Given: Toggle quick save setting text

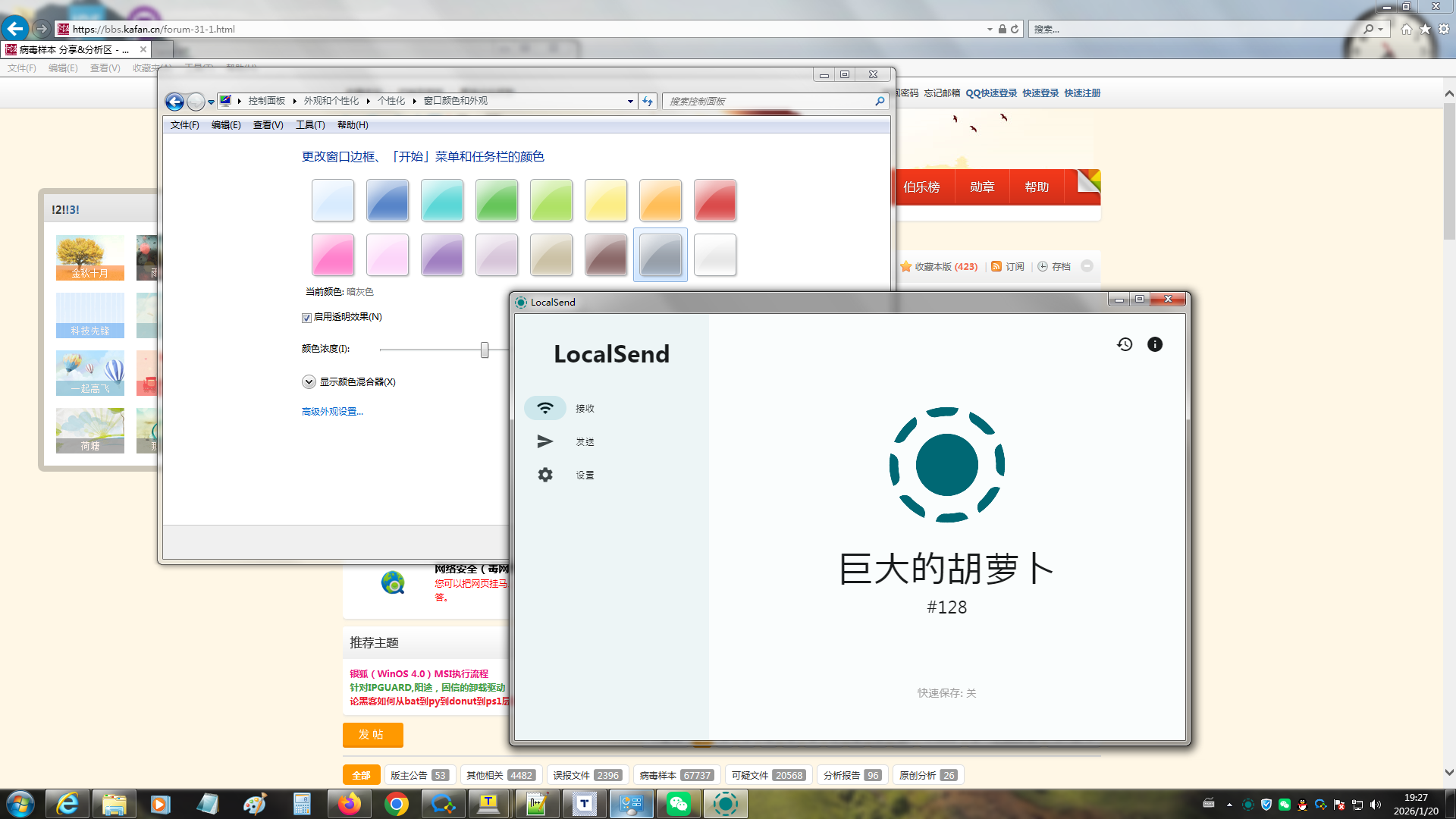Looking at the screenshot, I should [946, 693].
